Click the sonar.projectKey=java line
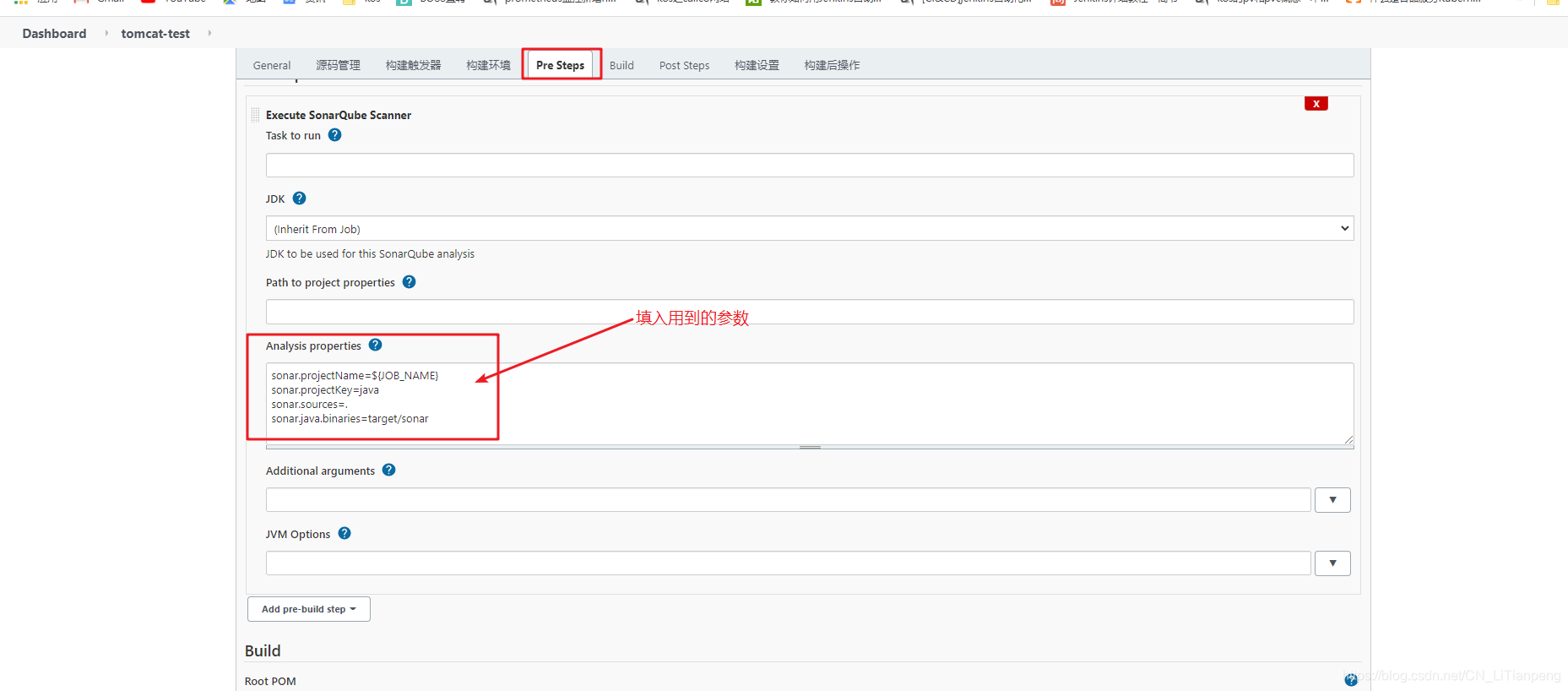1568x691 pixels. click(x=325, y=390)
